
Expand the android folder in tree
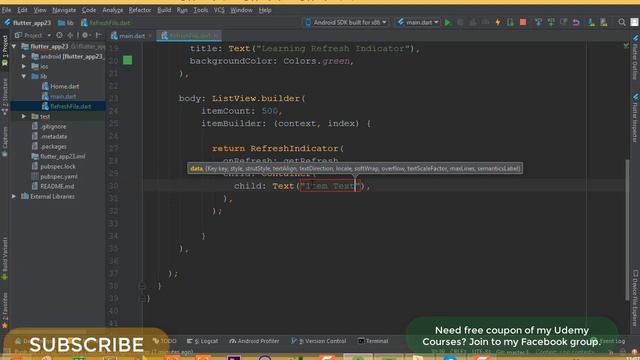coord(24,56)
